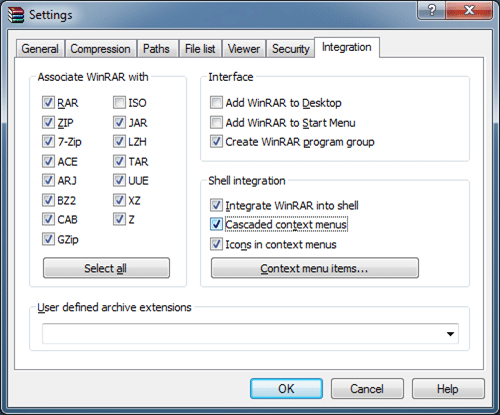
Task: Uncheck the RAR association checkbox
Action: [48, 102]
